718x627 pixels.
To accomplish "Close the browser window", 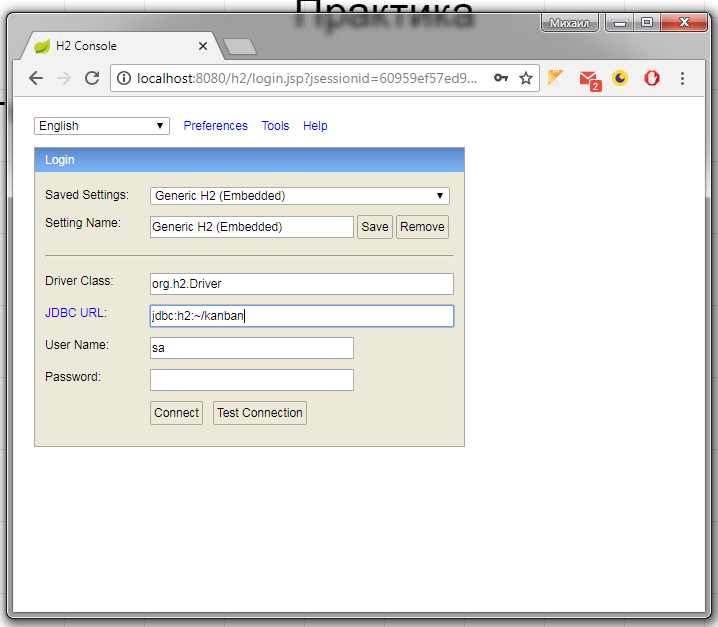I will click(x=684, y=22).
